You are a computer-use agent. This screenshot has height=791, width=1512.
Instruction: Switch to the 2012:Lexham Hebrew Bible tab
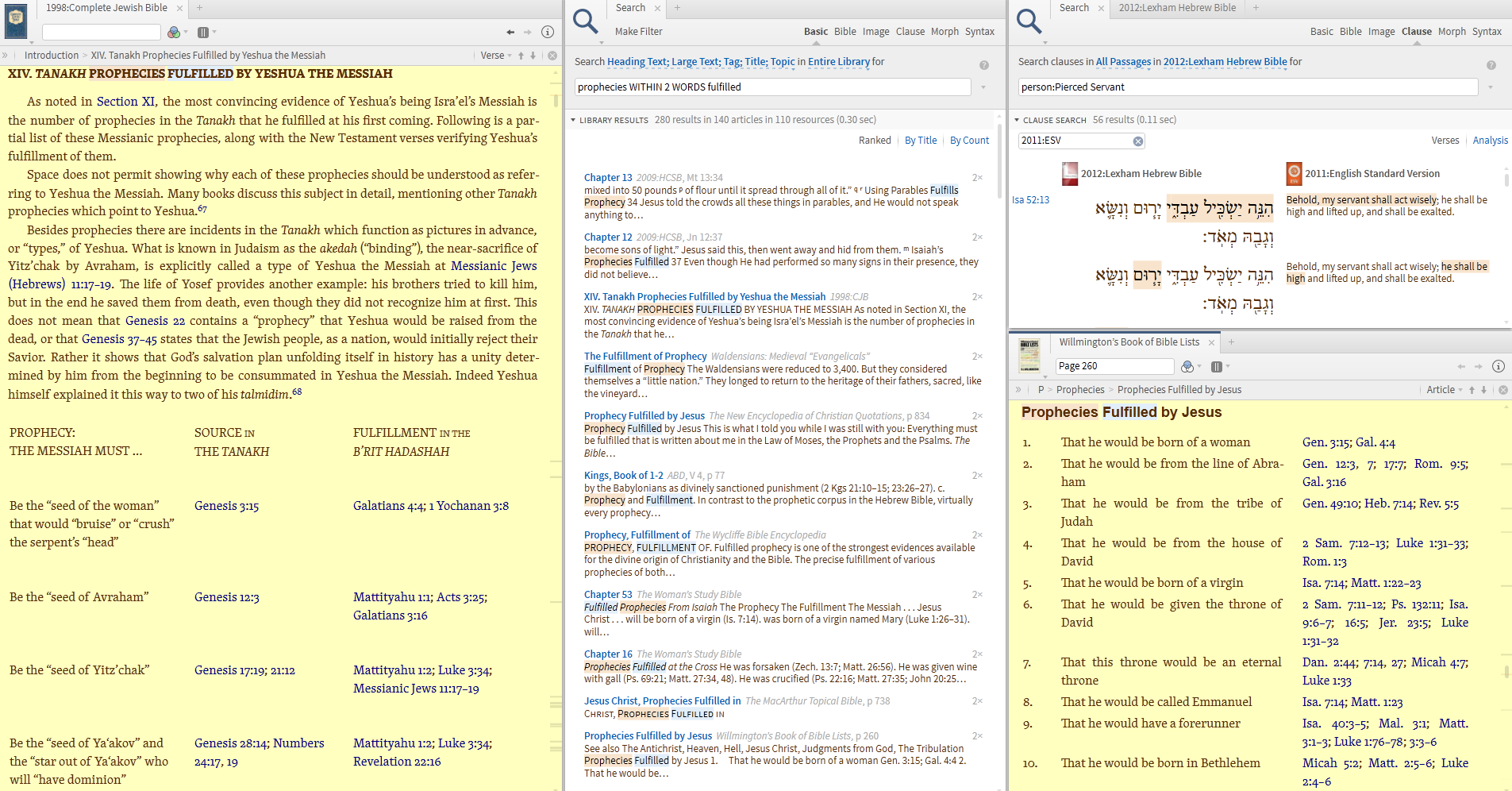[x=1177, y=8]
